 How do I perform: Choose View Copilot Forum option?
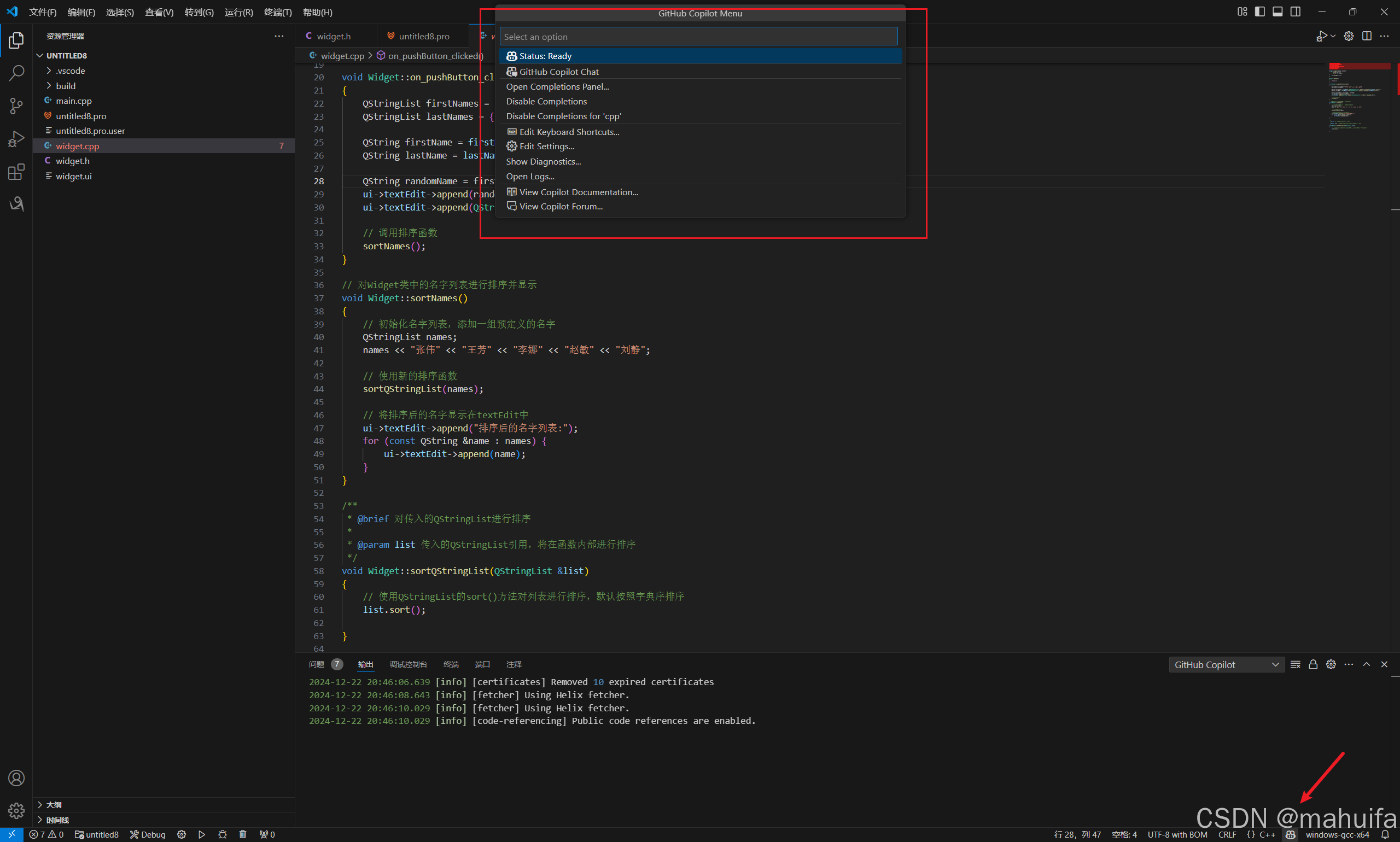click(701, 207)
